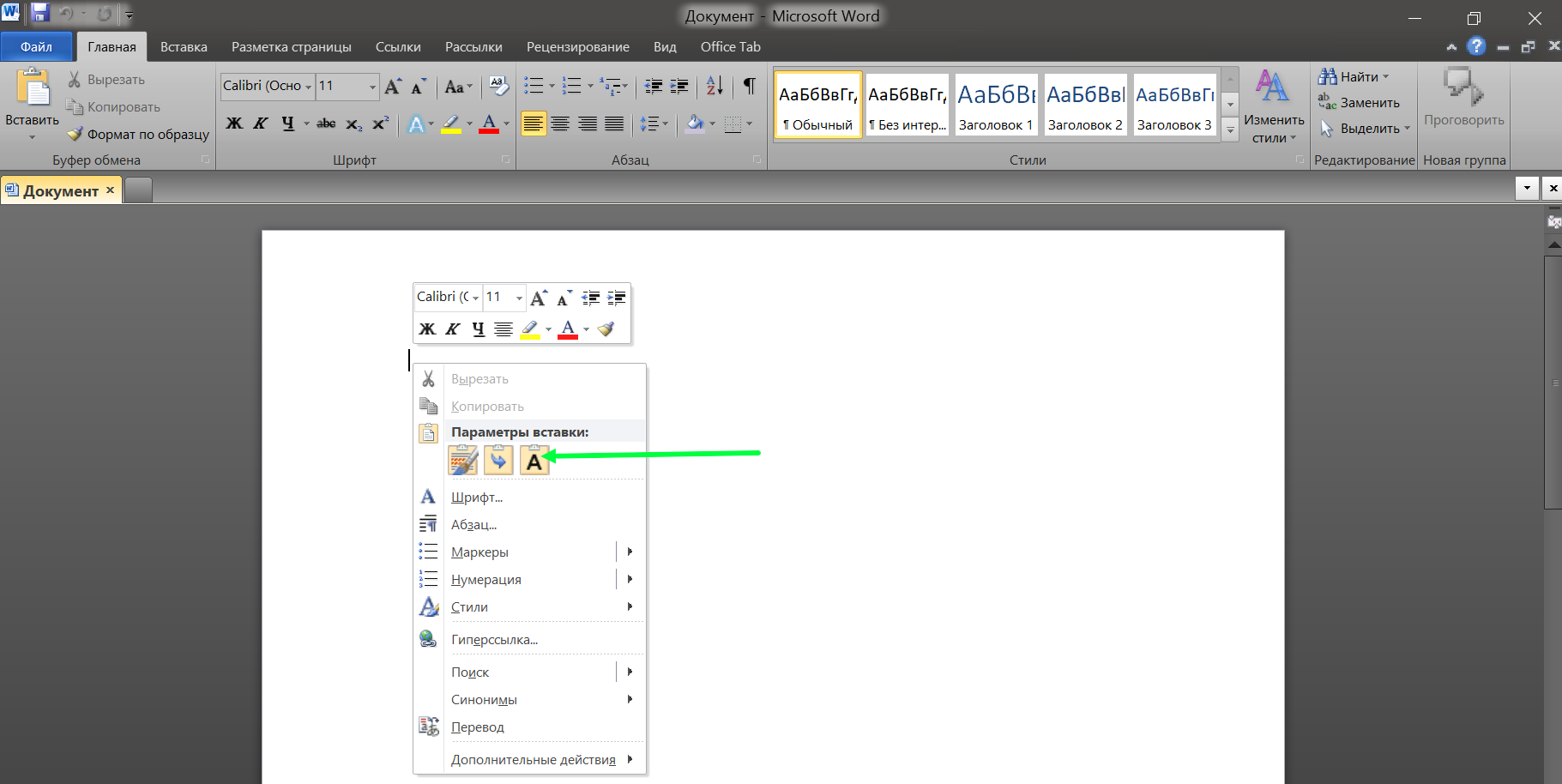Toggle underline Ч in the ribbon

(x=288, y=124)
